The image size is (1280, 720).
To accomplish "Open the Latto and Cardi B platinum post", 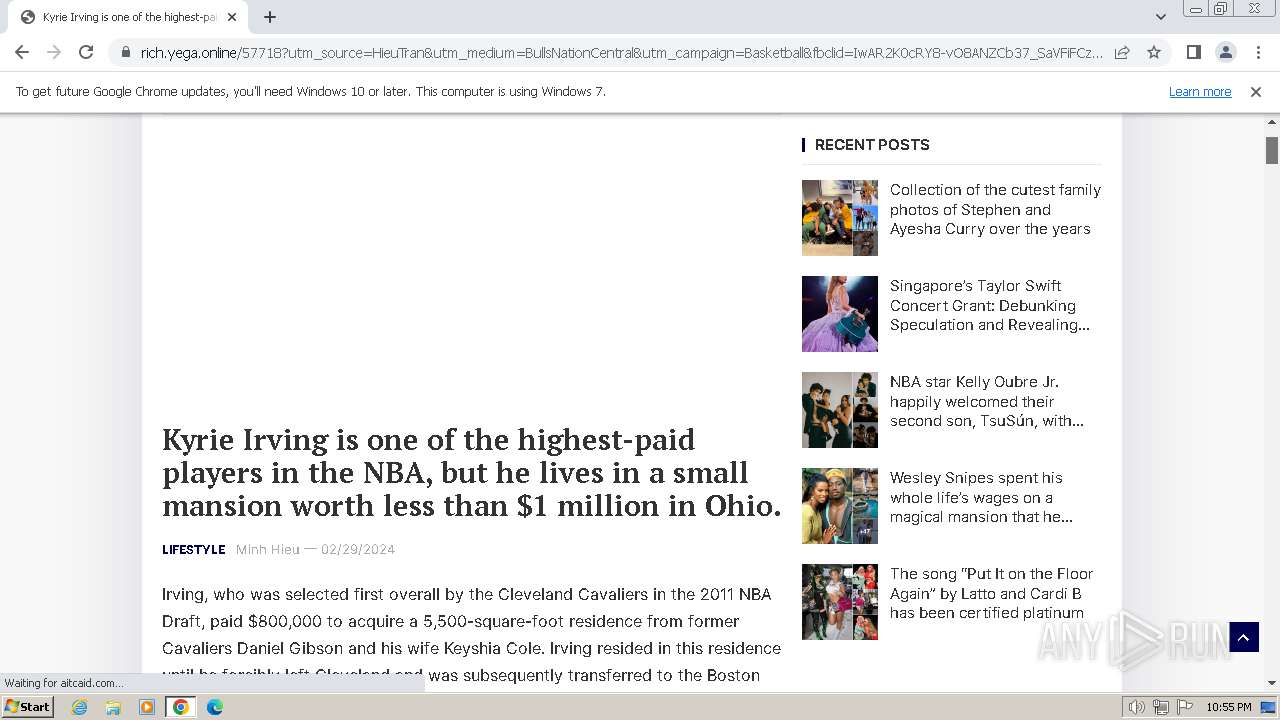I will [991, 593].
